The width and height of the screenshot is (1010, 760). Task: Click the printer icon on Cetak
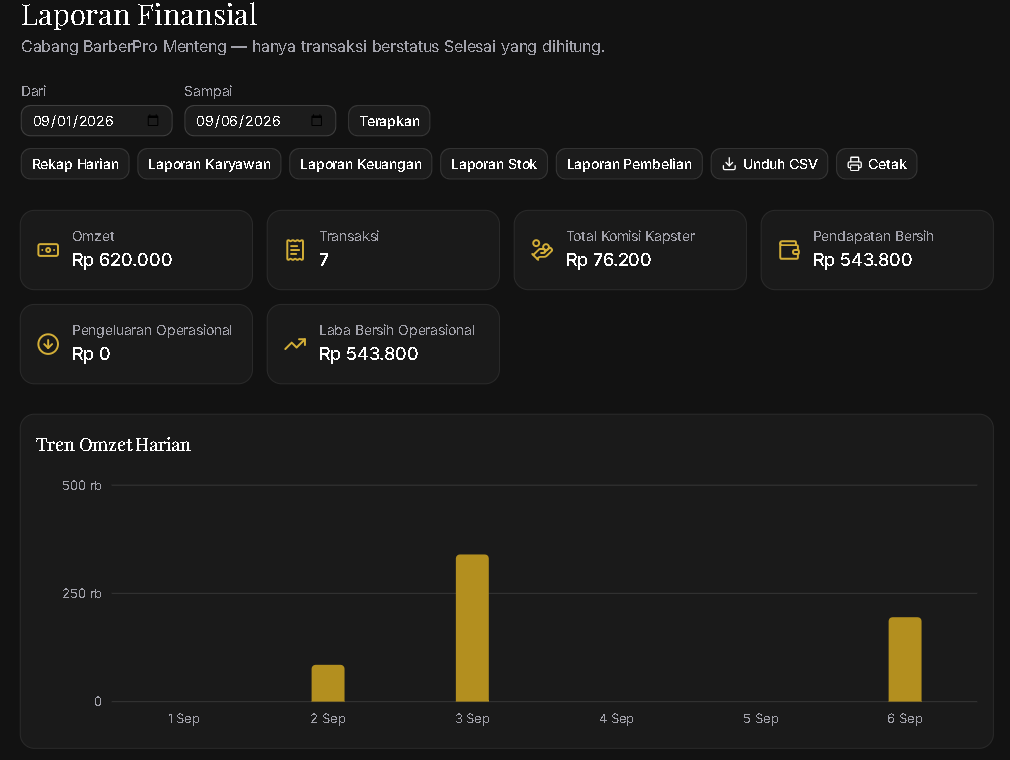[x=854, y=164]
